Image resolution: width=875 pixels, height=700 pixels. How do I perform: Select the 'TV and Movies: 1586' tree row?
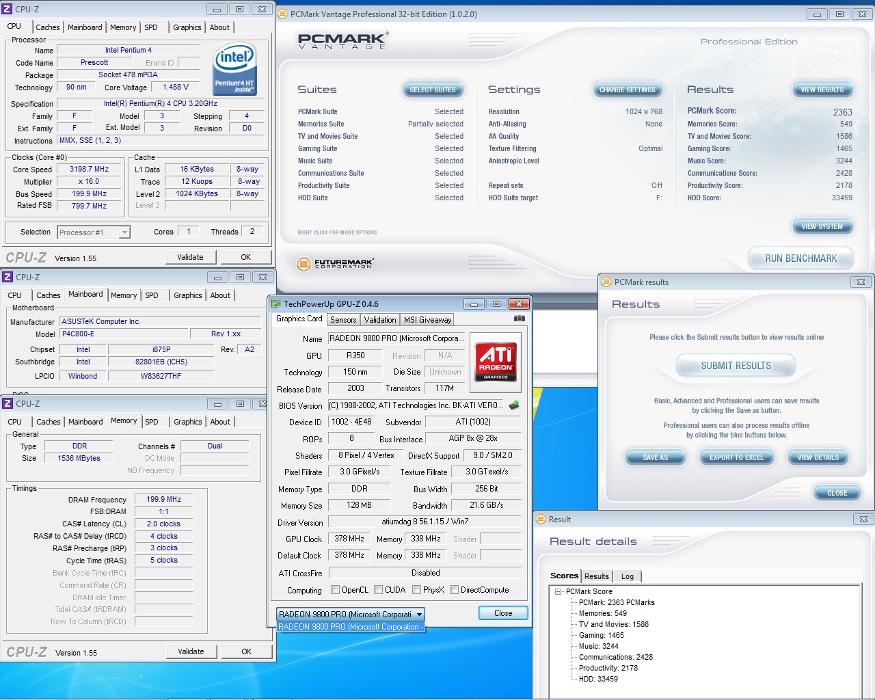[x=613, y=624]
